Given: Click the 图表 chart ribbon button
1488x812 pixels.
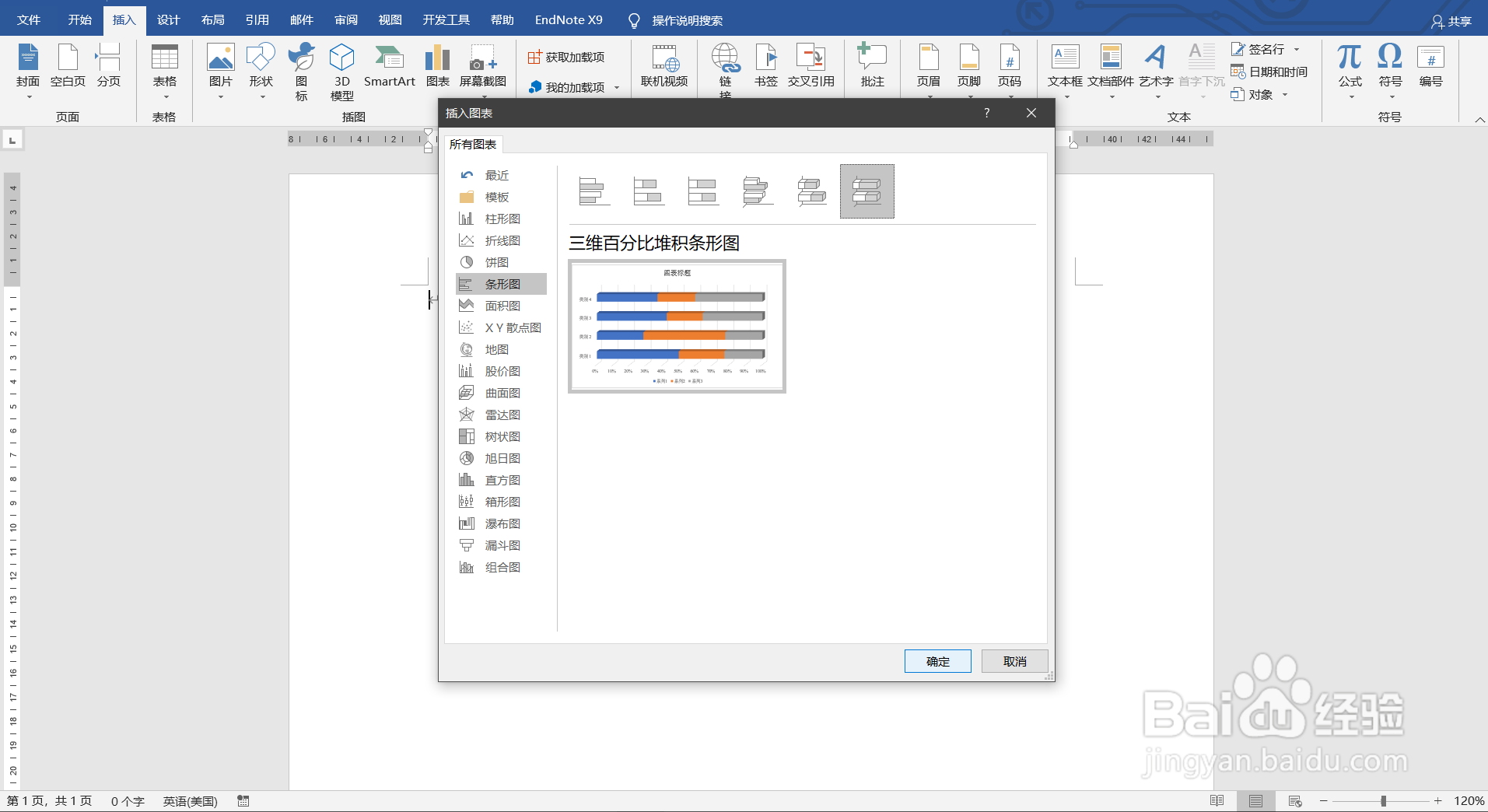Looking at the screenshot, I should 437,65.
